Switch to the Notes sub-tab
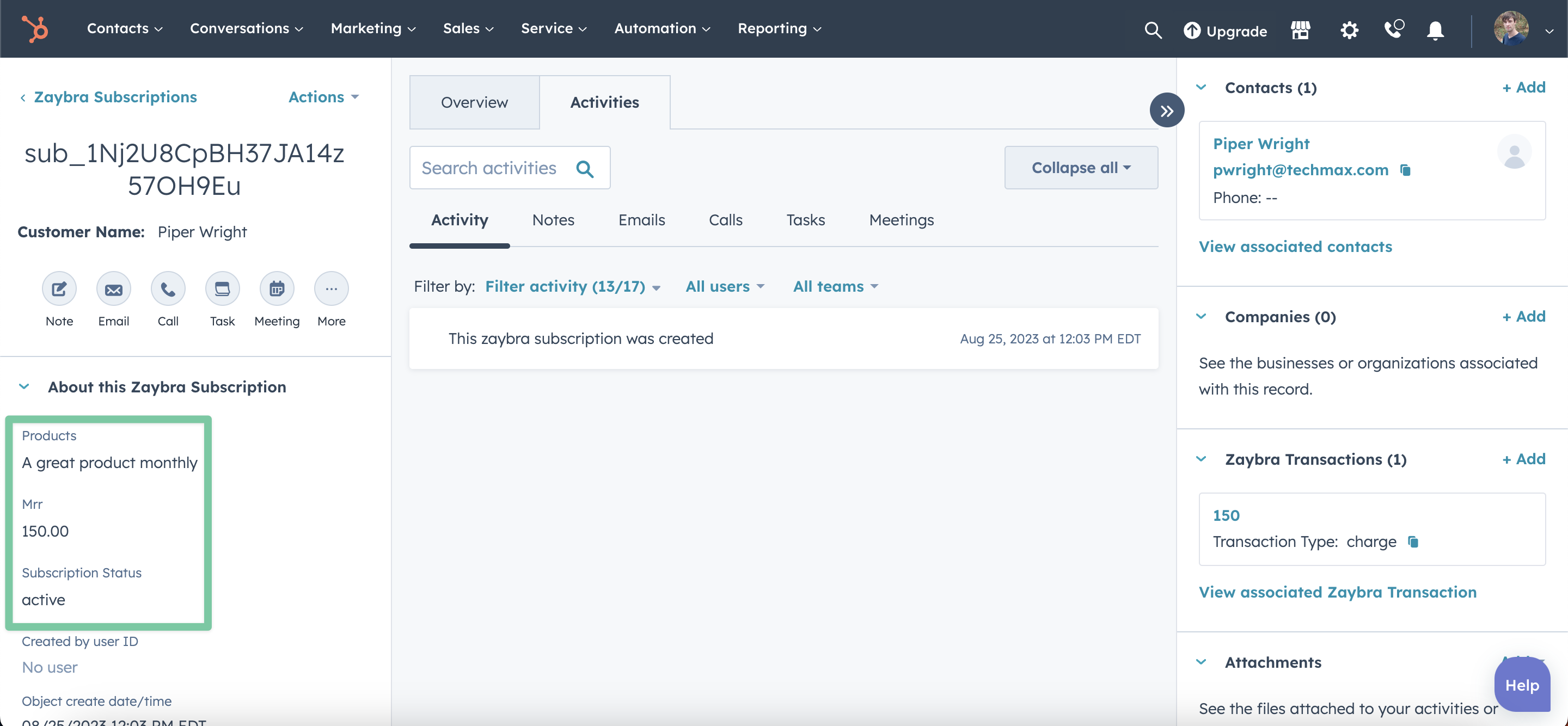The height and width of the screenshot is (726, 1568). 553,220
